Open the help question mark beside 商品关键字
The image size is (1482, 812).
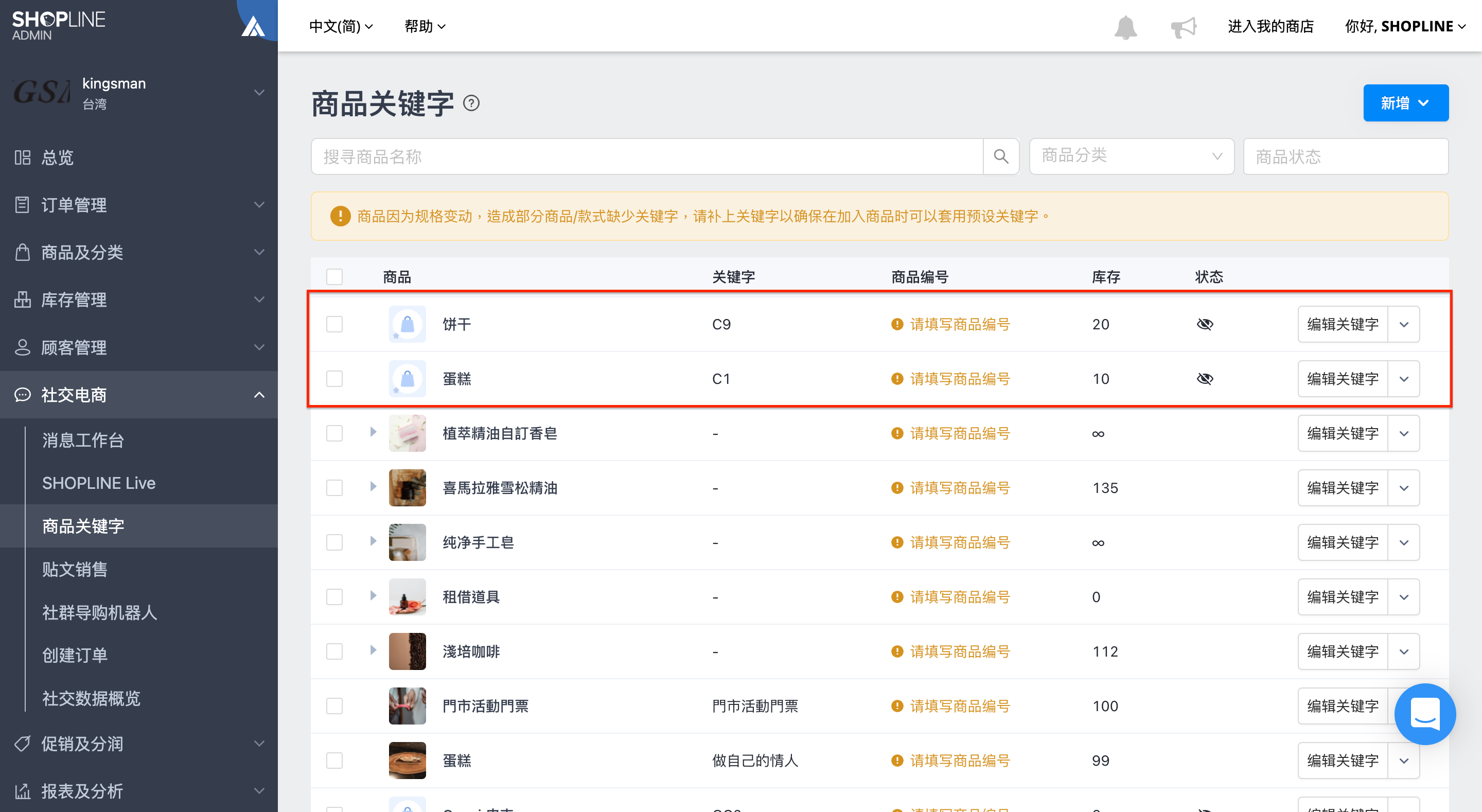coord(471,103)
